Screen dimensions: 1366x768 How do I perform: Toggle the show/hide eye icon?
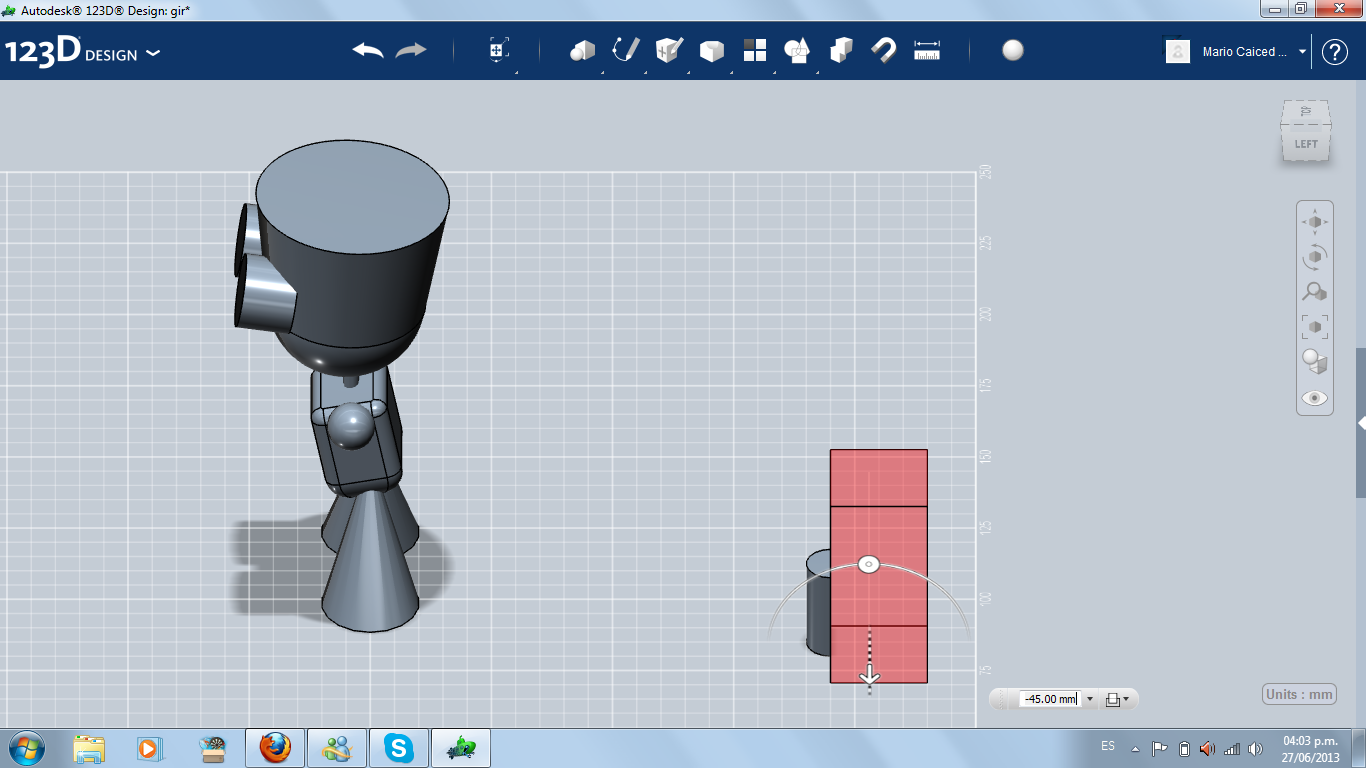tap(1315, 398)
